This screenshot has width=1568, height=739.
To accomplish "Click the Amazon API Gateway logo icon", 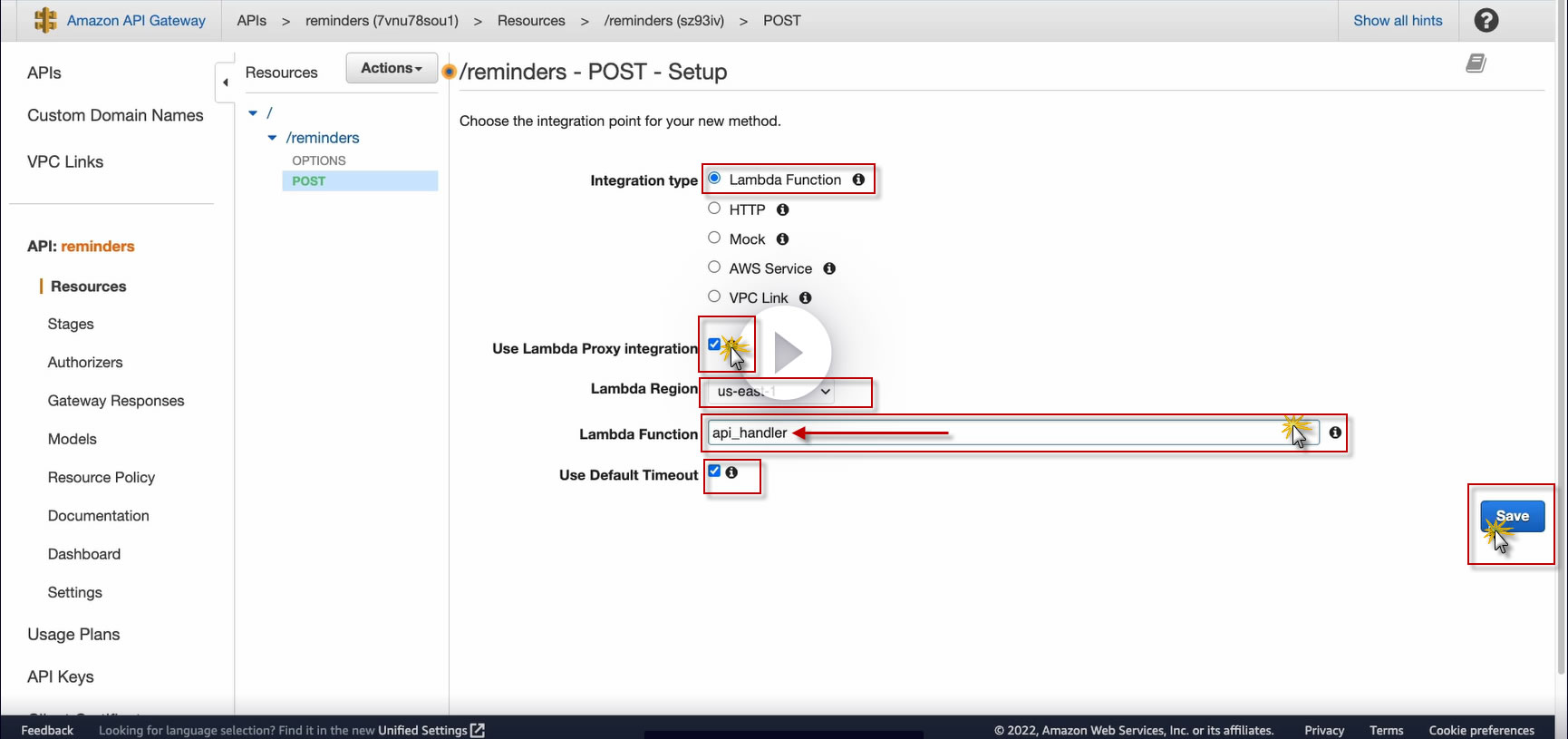I will click(45, 20).
